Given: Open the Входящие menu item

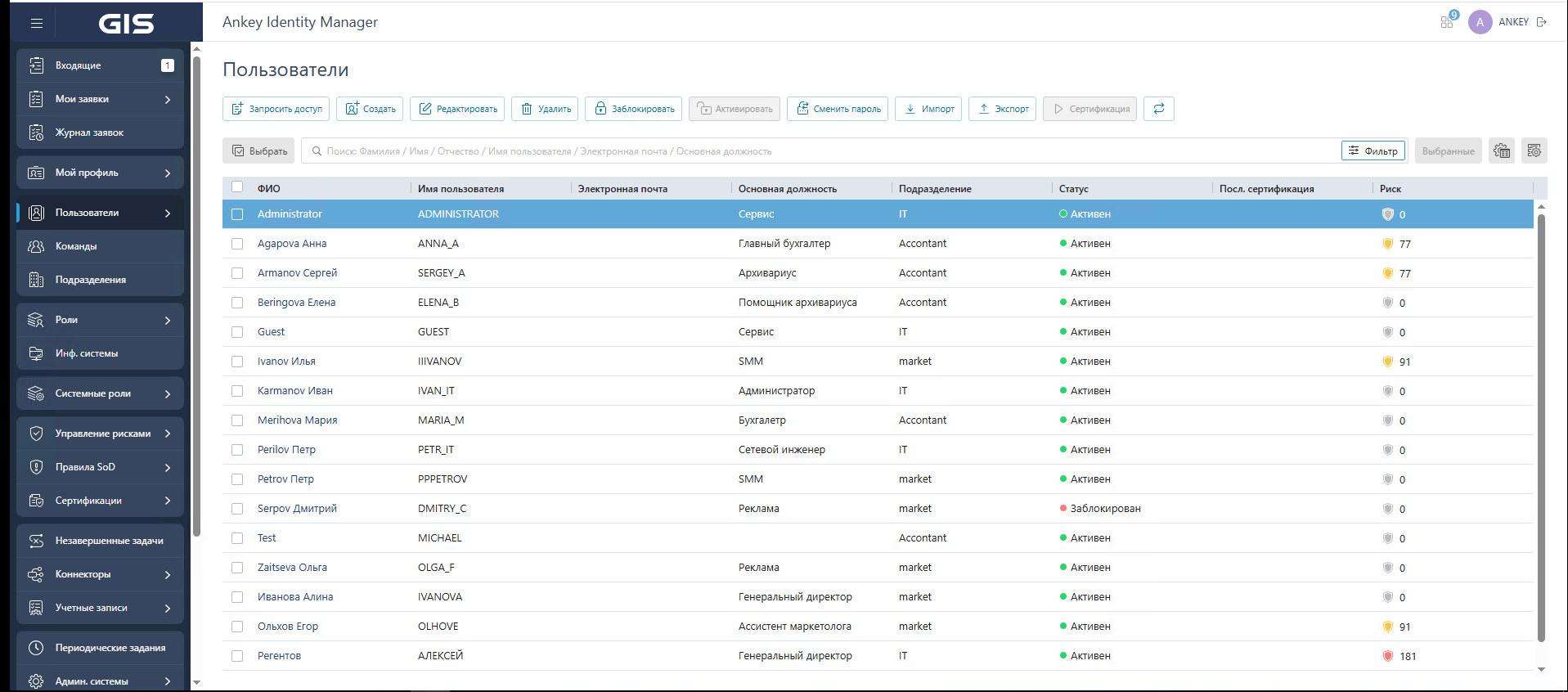Looking at the screenshot, I should coord(100,65).
